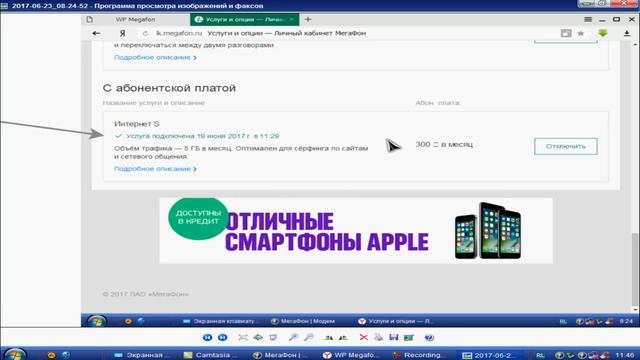Print the image using printer icon

click(378, 338)
